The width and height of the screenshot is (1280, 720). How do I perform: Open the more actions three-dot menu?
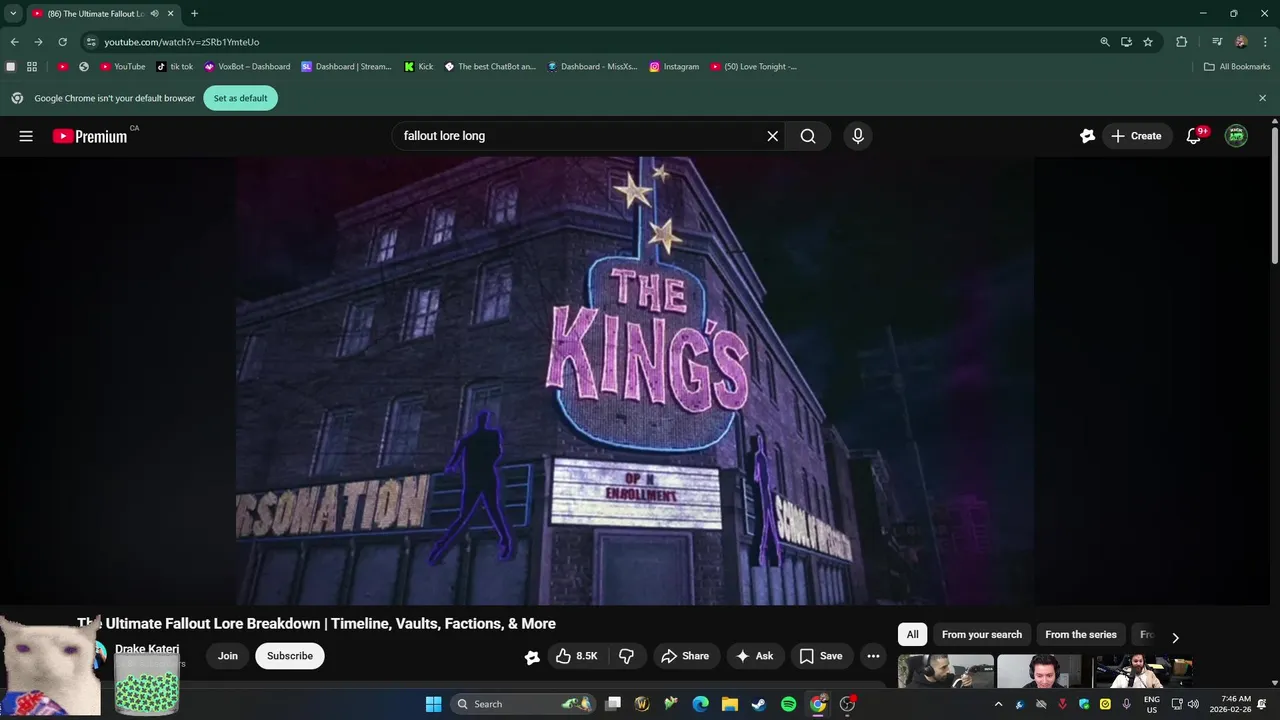[873, 656]
